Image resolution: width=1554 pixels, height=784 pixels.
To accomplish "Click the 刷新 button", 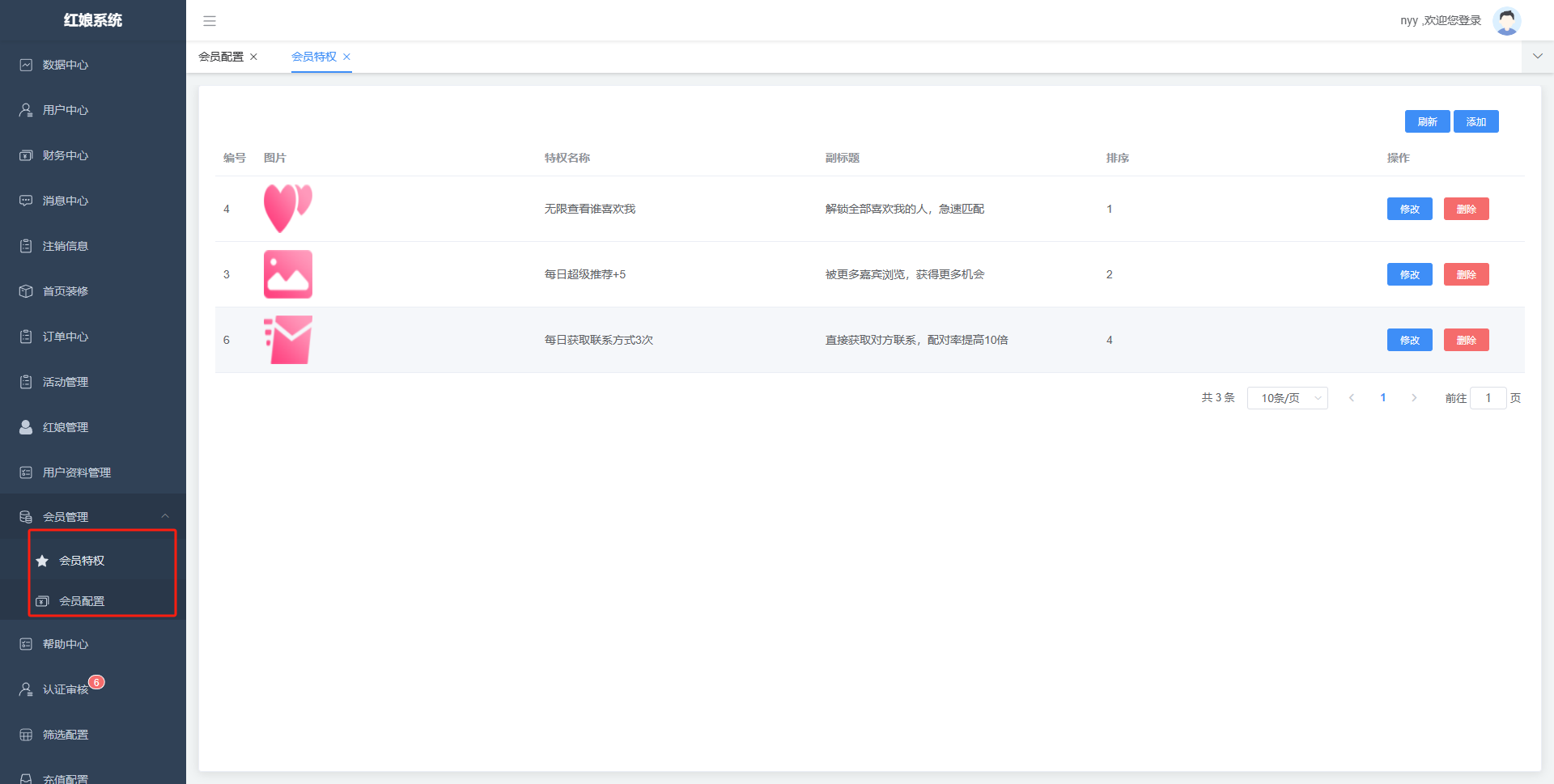I will coord(1427,121).
